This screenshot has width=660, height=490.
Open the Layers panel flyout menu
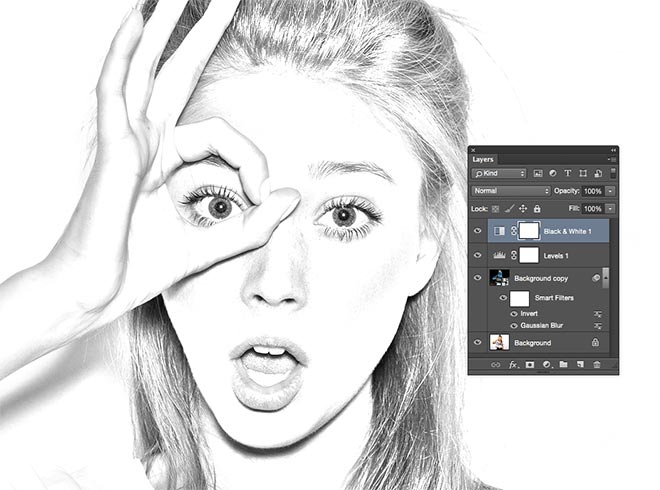click(611, 159)
